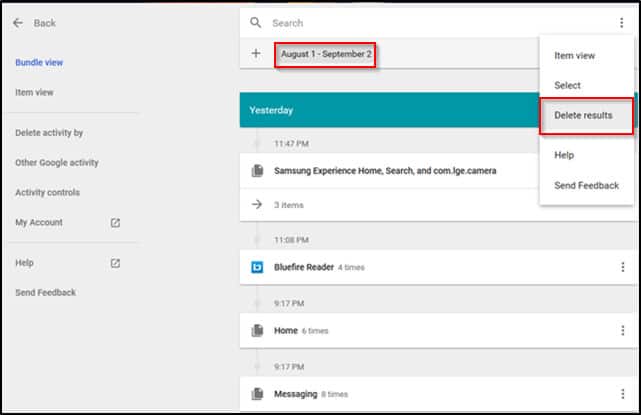This screenshot has width=641, height=415.
Task: Click the Home entry document icon
Action: coord(257,330)
